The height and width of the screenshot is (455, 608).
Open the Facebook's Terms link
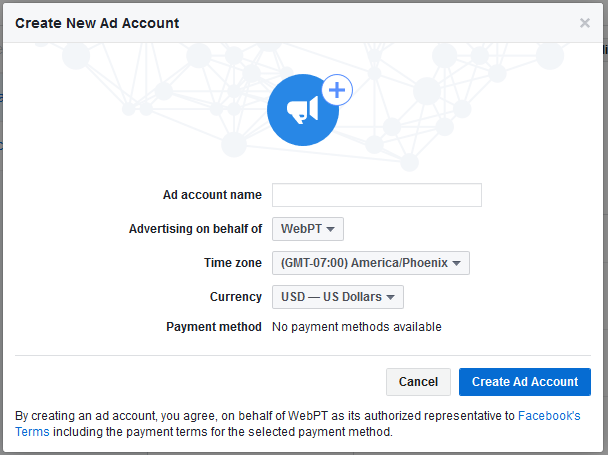tap(549, 416)
